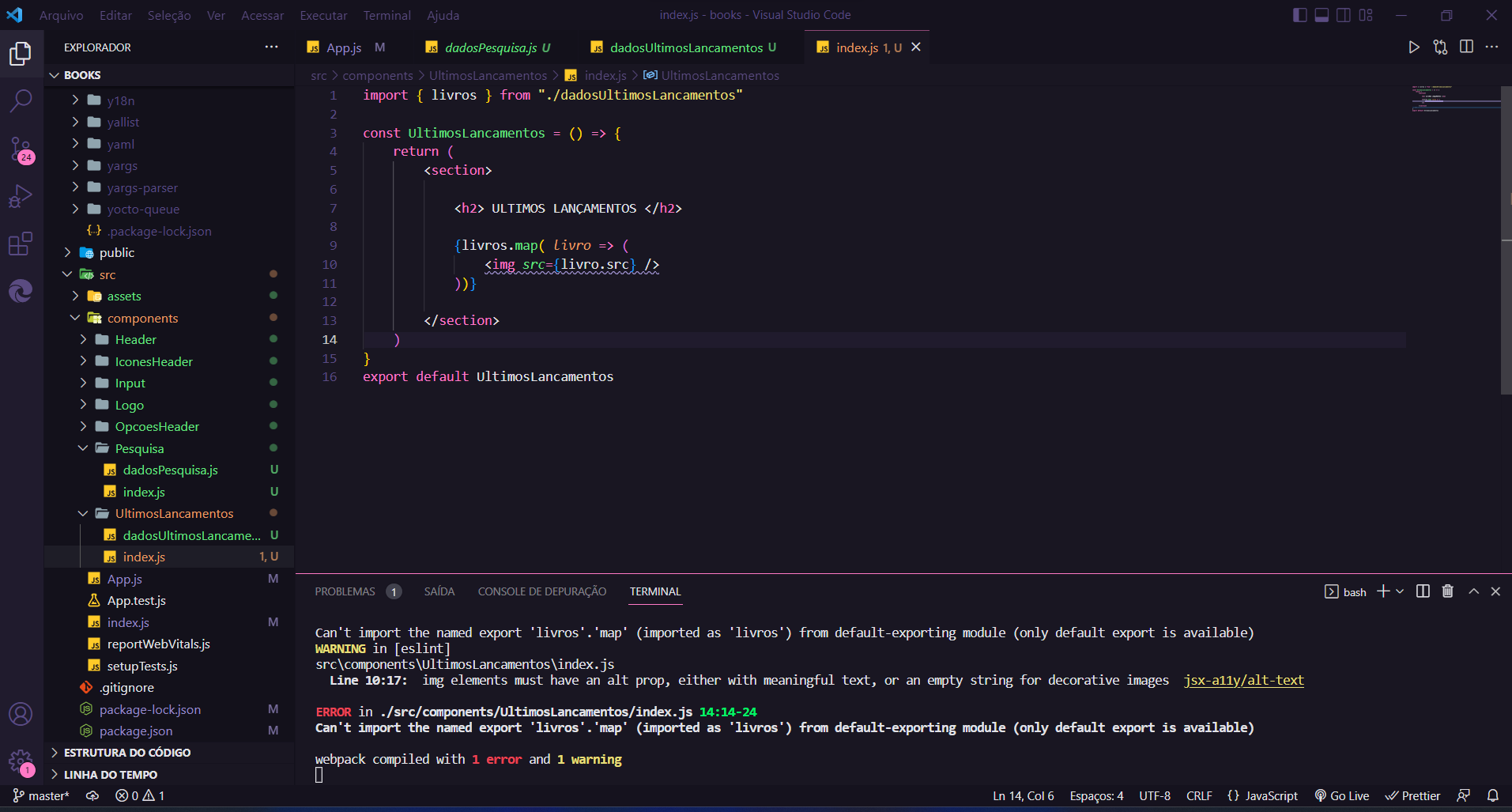Toggle the secondary sidebar visibility
Screen dimensions: 1512x812
point(1344,15)
